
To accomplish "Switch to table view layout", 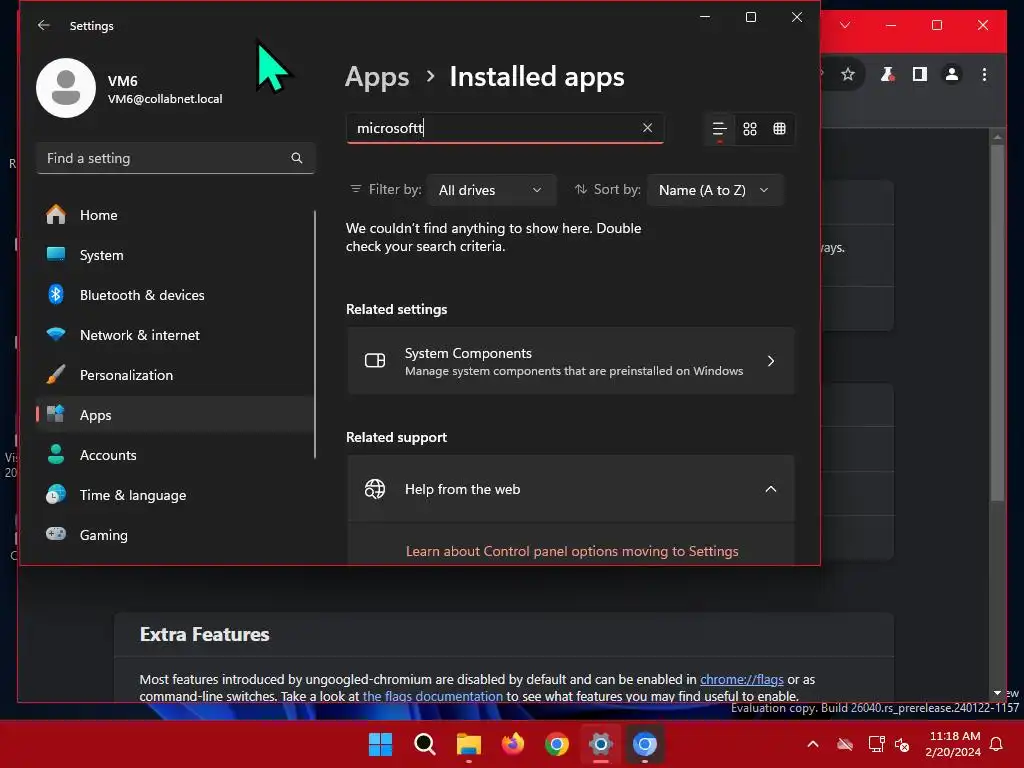I will 779,129.
